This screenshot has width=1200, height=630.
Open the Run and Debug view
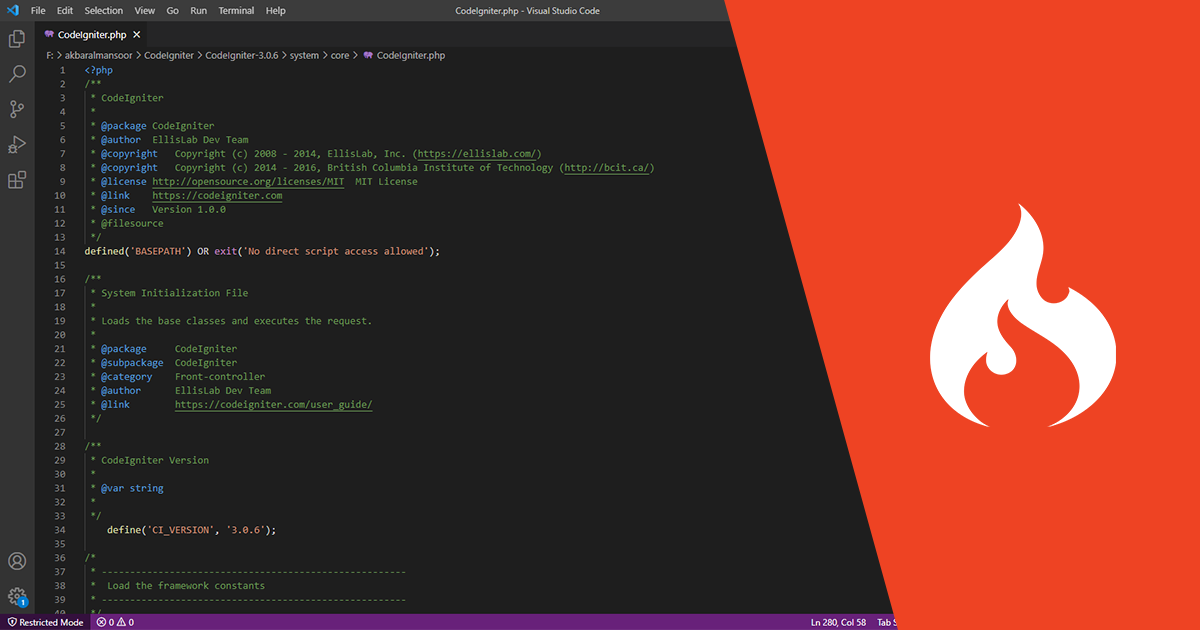pos(17,145)
